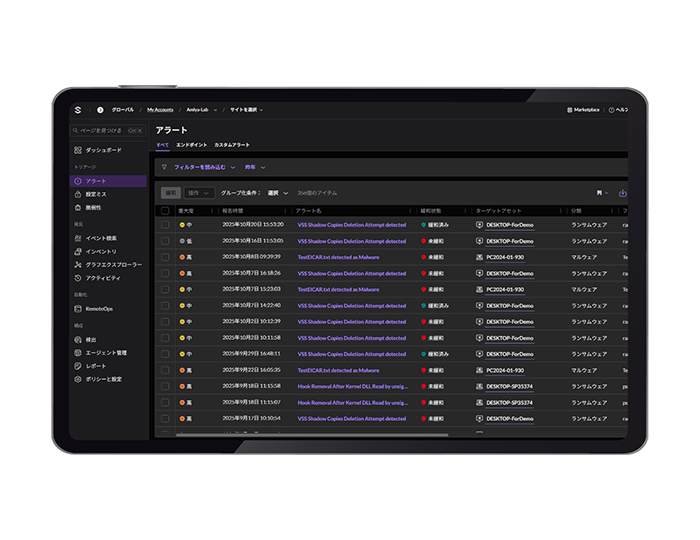Open the グラフエクスプローラー graph icon
Image resolution: width=700 pixels, height=540 pixels.
[x=78, y=264]
